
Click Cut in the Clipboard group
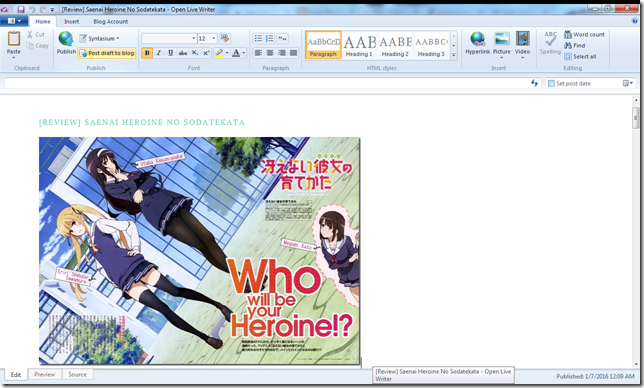tap(36, 34)
